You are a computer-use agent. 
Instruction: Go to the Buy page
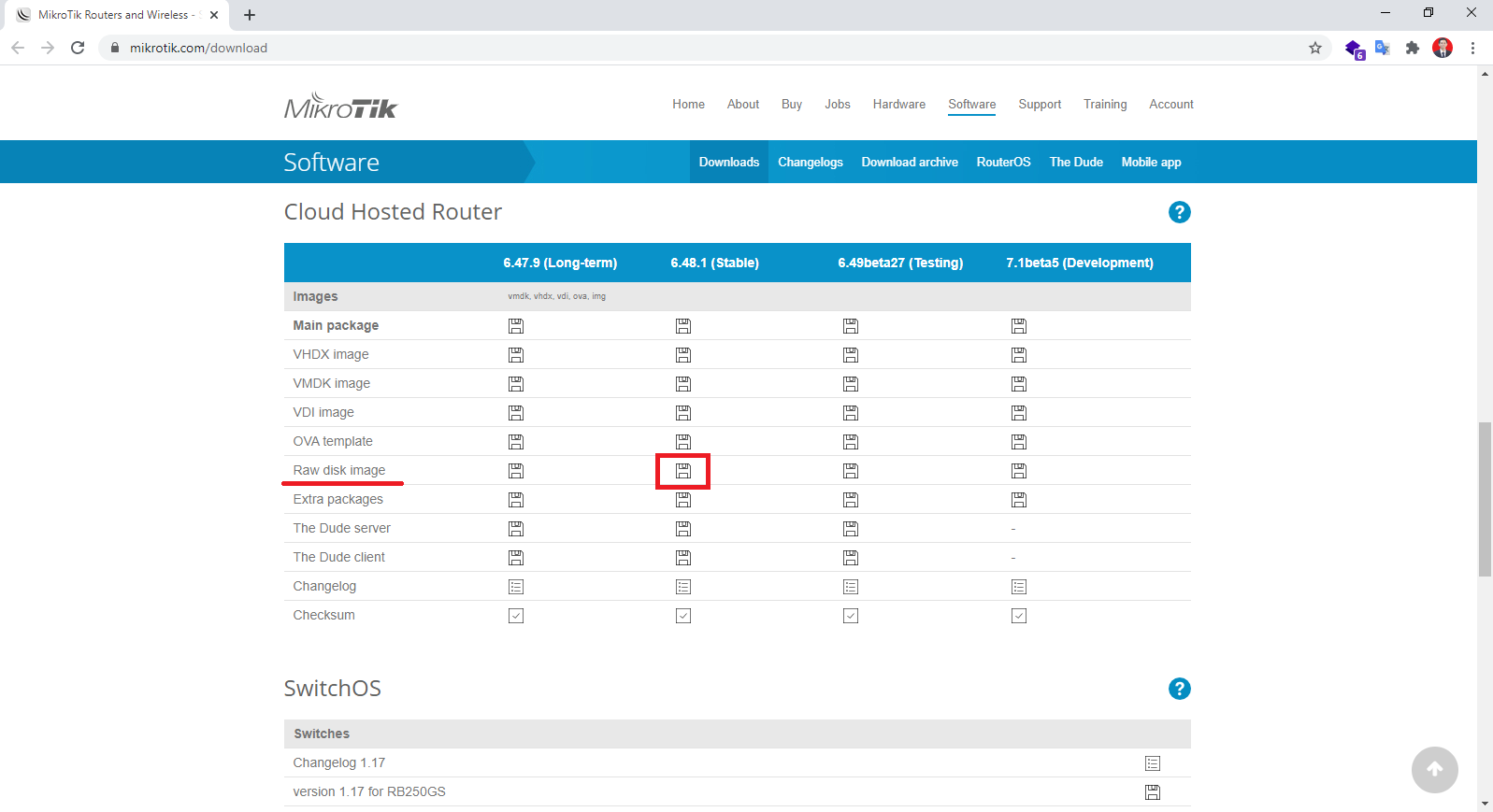pyautogui.click(x=792, y=104)
